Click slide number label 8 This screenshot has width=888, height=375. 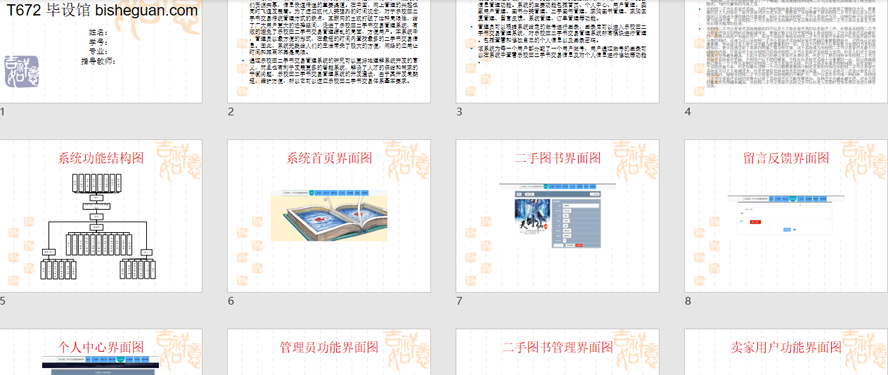click(688, 301)
